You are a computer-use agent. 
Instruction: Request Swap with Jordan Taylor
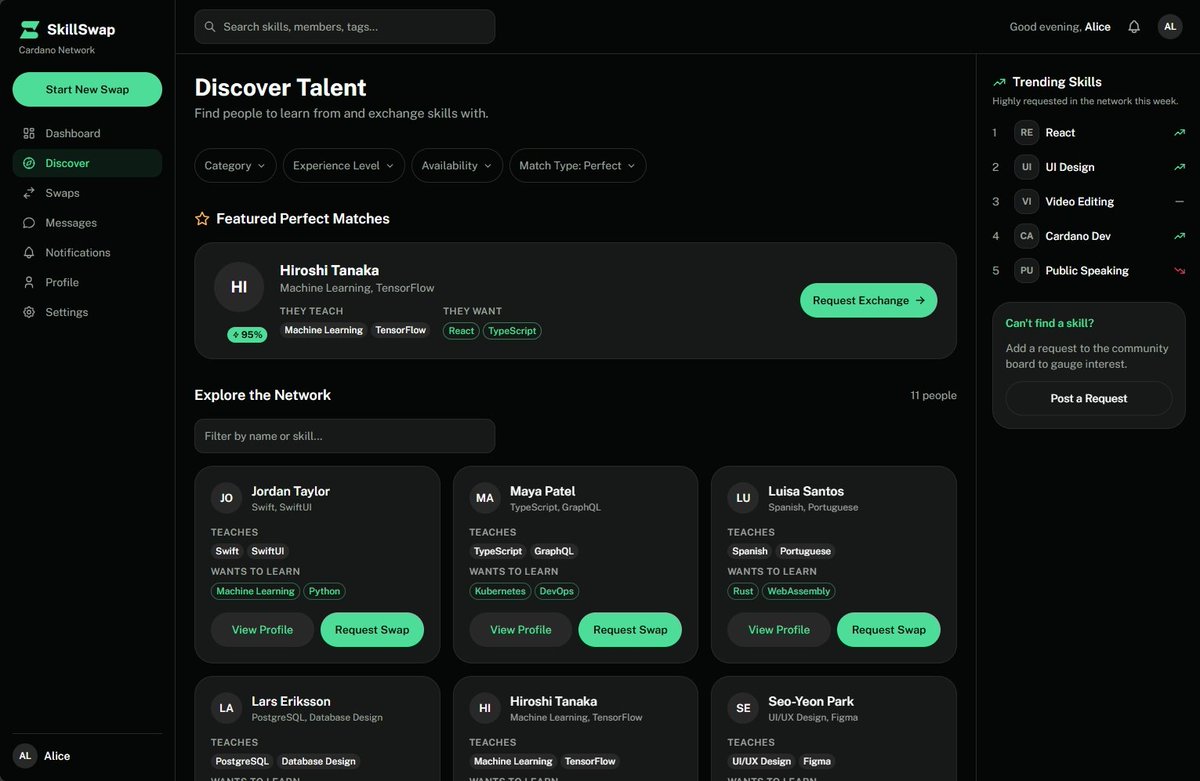coord(372,630)
